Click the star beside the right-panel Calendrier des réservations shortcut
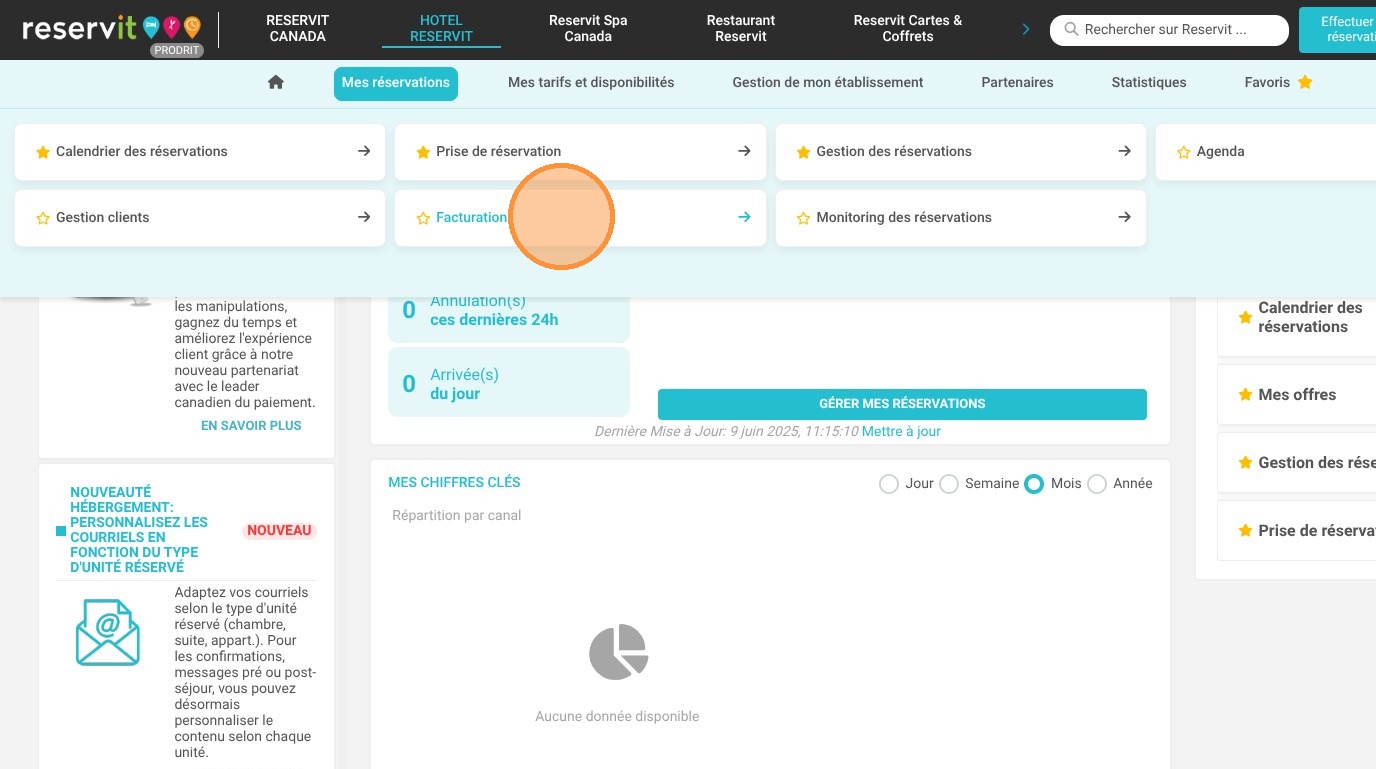Image resolution: width=1376 pixels, height=769 pixels. click(1245, 318)
